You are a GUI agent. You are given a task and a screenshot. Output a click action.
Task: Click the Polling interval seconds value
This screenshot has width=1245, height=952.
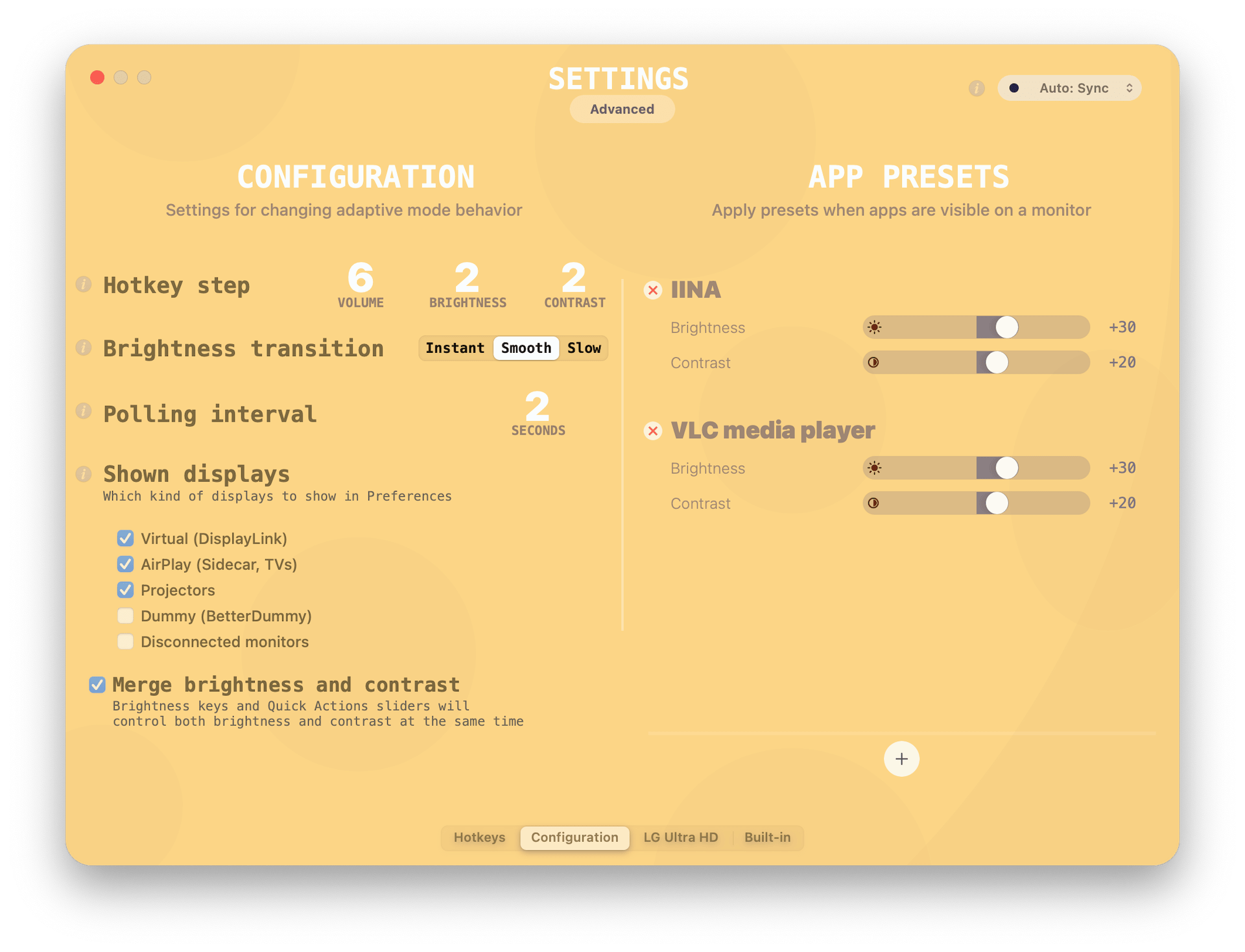(x=538, y=407)
